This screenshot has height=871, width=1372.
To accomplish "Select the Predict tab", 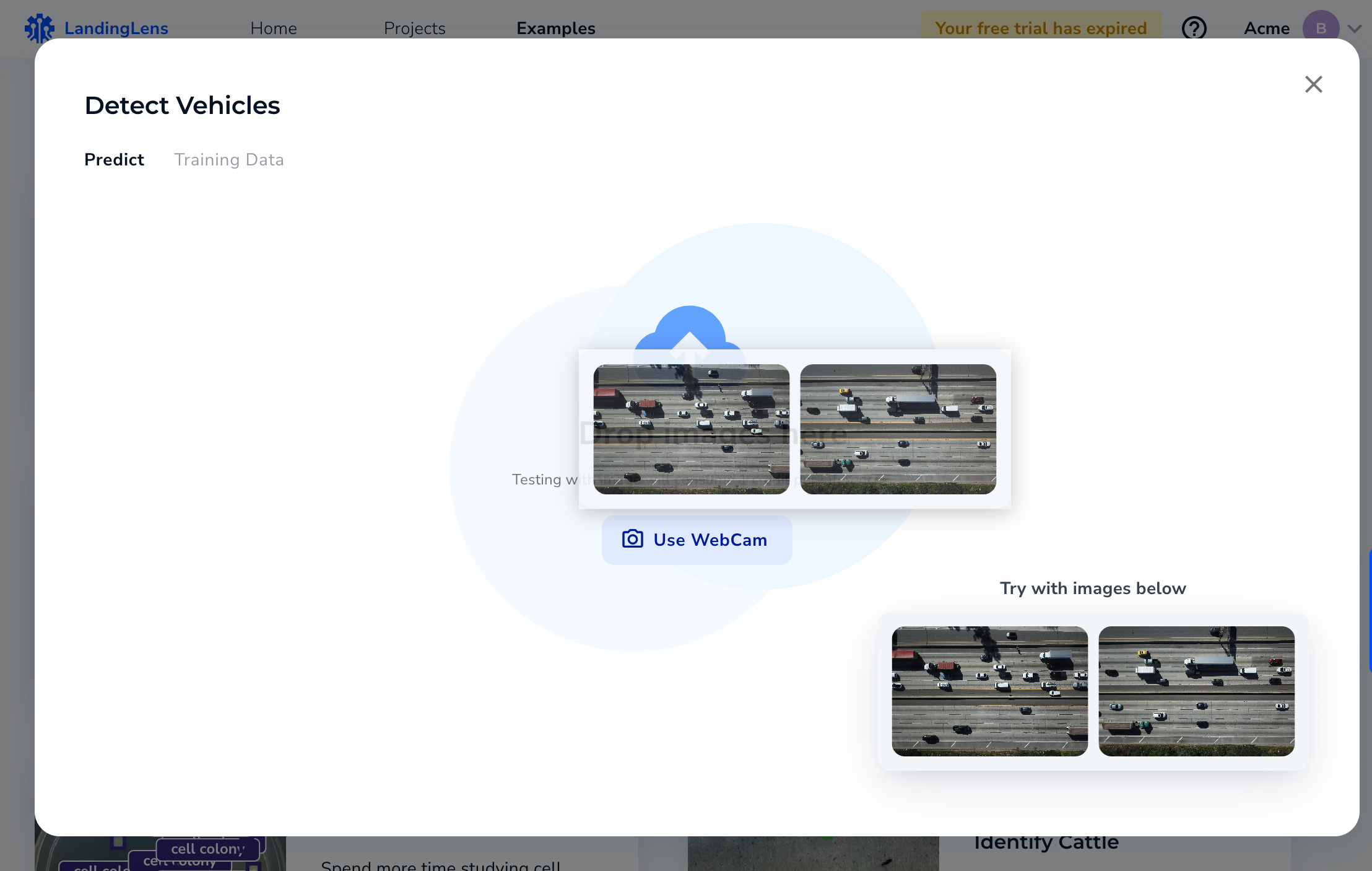I will [x=114, y=160].
